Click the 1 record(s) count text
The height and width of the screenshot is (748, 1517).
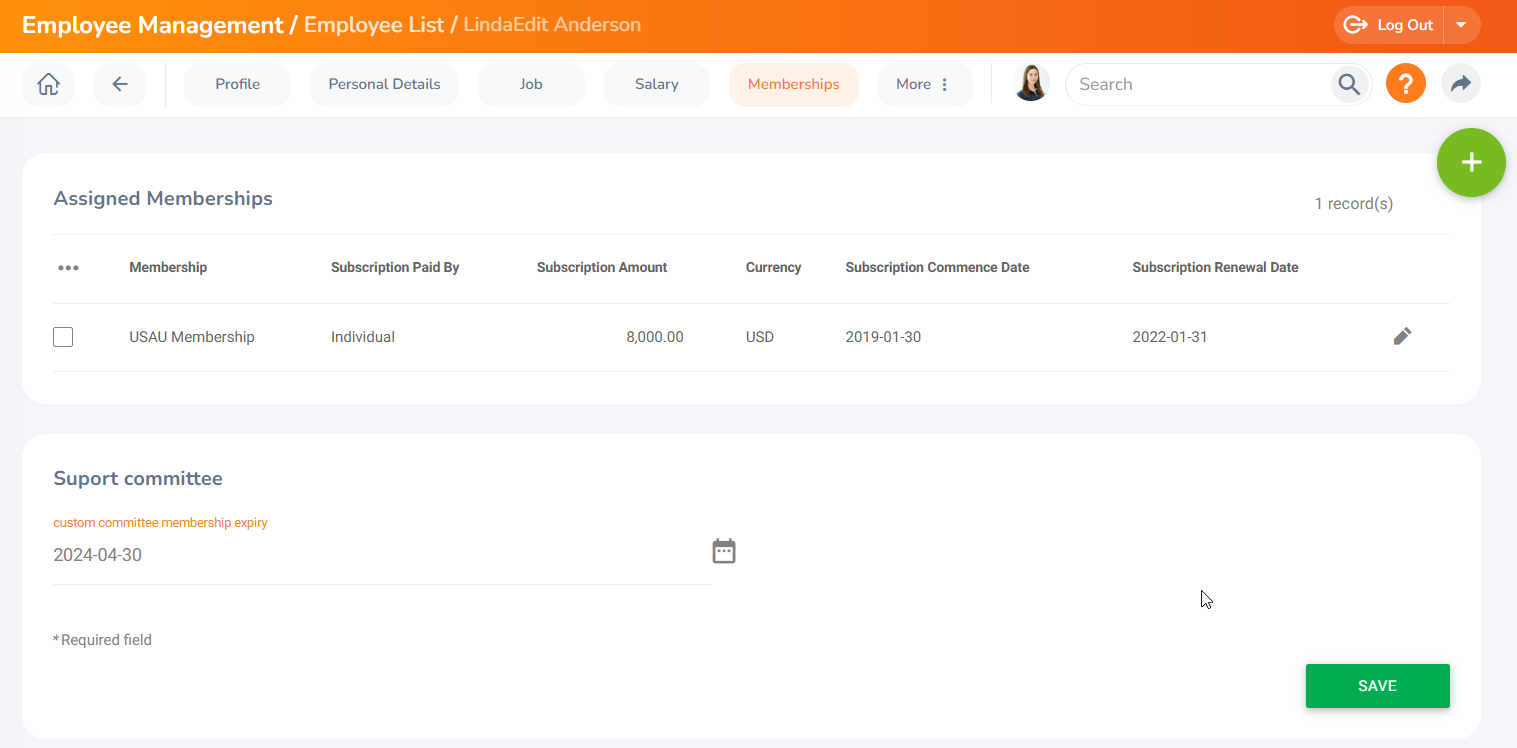click(1353, 204)
